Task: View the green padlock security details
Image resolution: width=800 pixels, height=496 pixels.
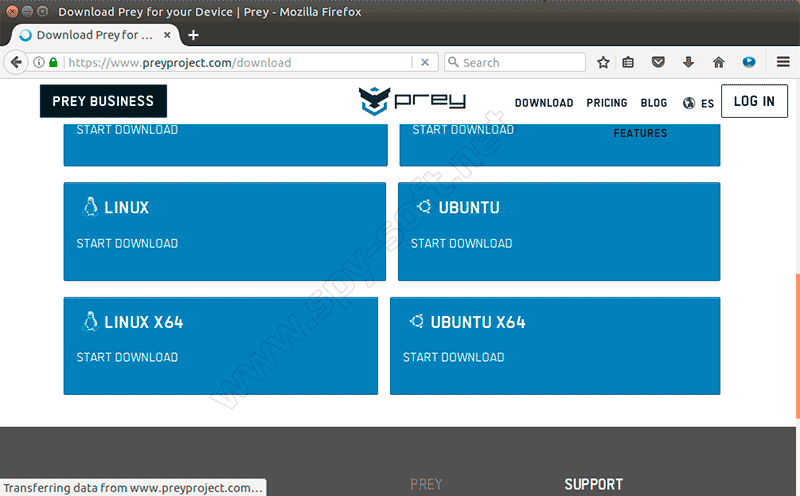Action: coord(53,62)
